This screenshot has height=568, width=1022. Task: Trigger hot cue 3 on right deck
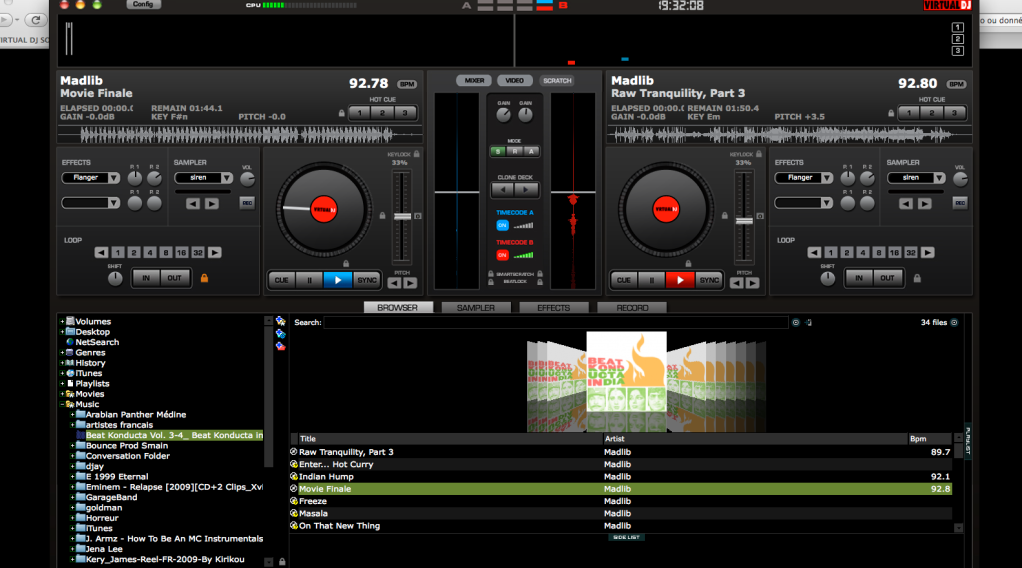(x=954, y=113)
